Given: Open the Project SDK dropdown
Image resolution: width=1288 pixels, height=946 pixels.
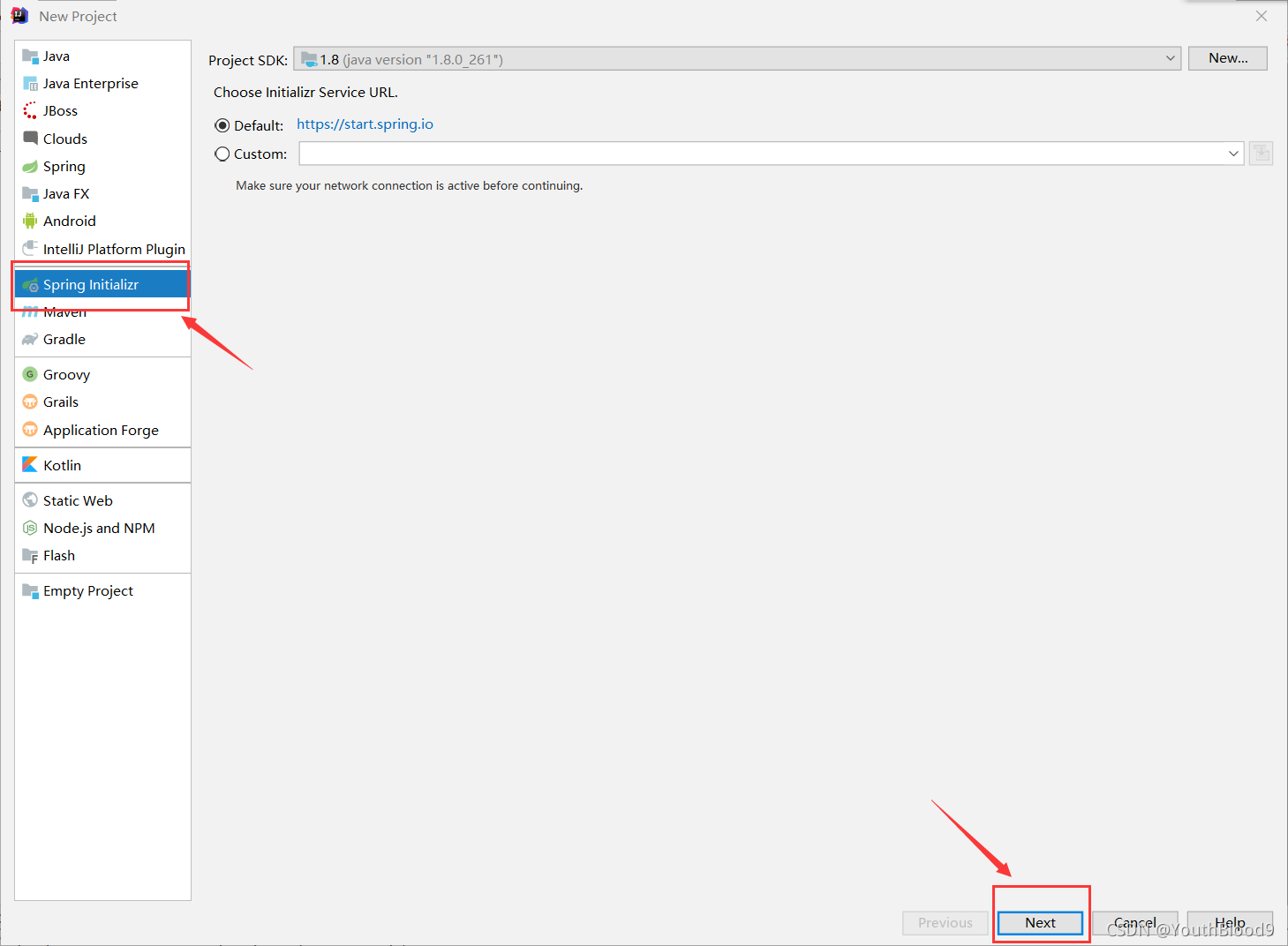Looking at the screenshot, I should point(737,59).
